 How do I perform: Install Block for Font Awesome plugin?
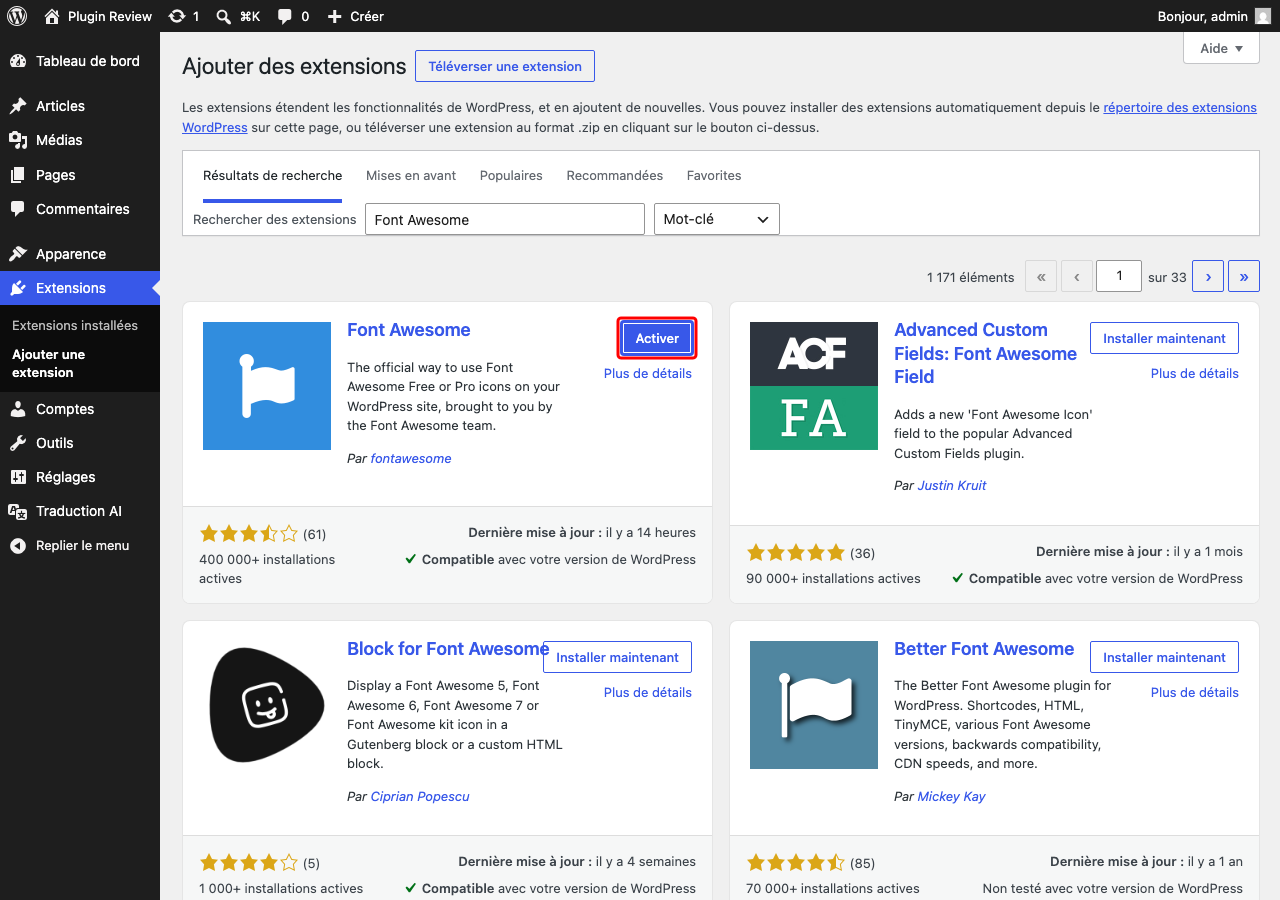[617, 658]
